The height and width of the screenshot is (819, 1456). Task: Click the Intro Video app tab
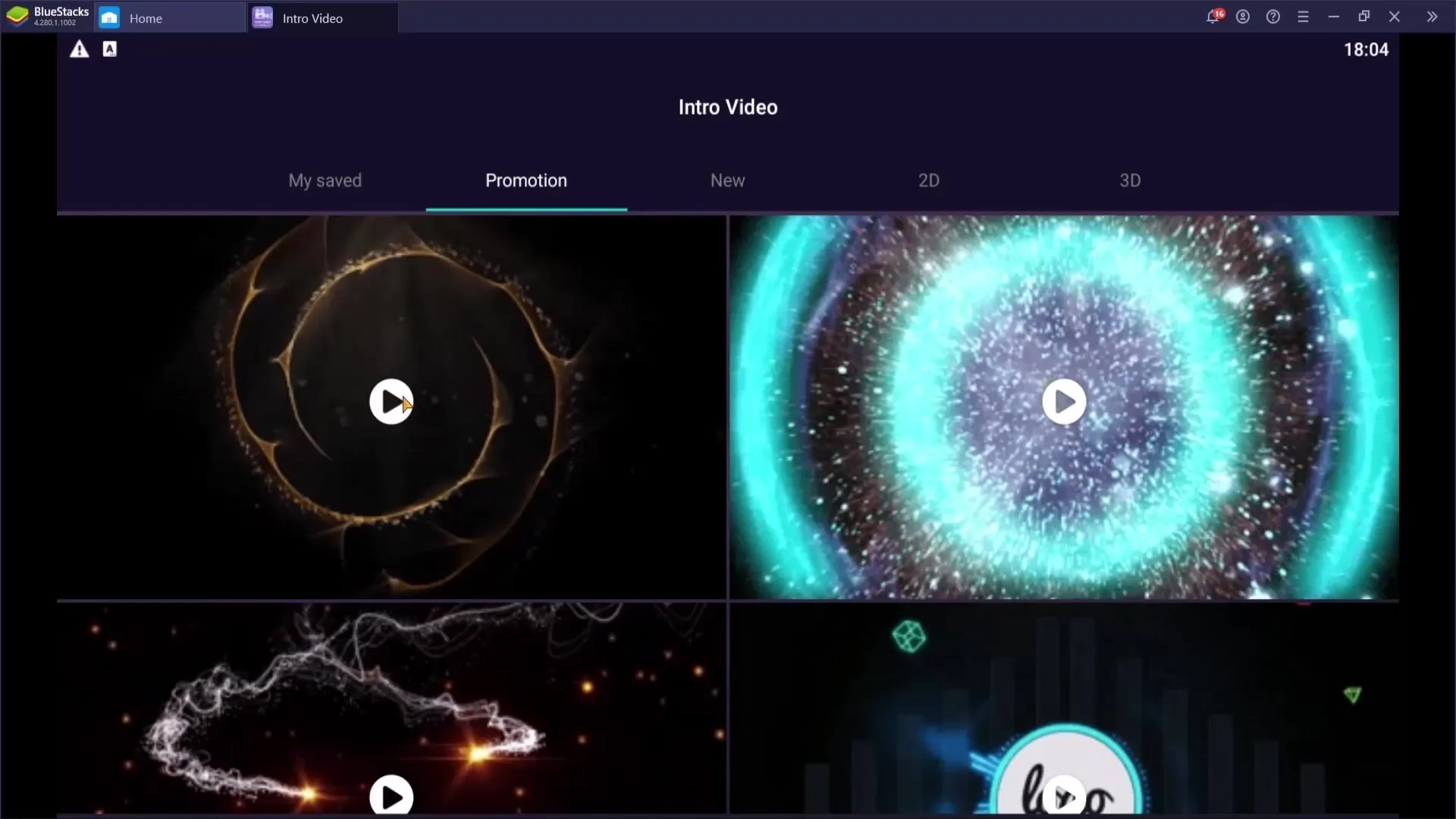pyautogui.click(x=312, y=18)
